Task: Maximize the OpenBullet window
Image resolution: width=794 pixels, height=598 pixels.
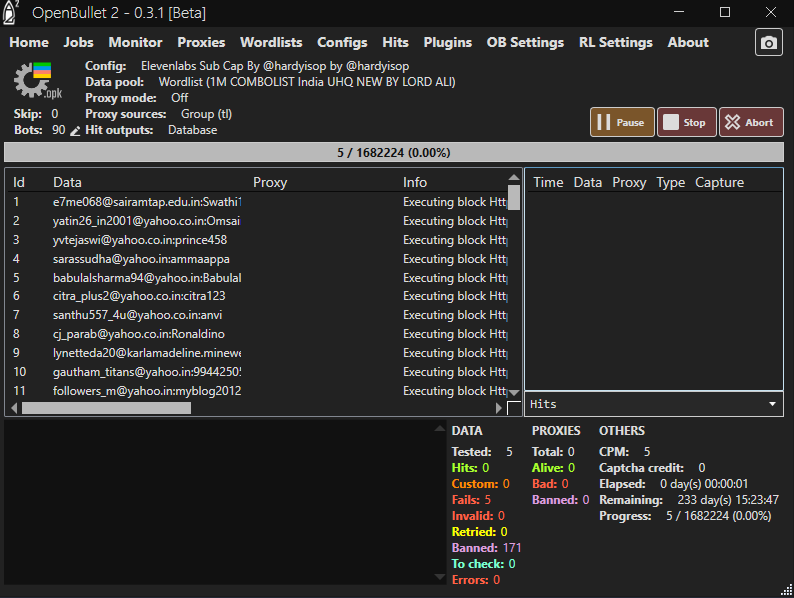Action: click(725, 12)
